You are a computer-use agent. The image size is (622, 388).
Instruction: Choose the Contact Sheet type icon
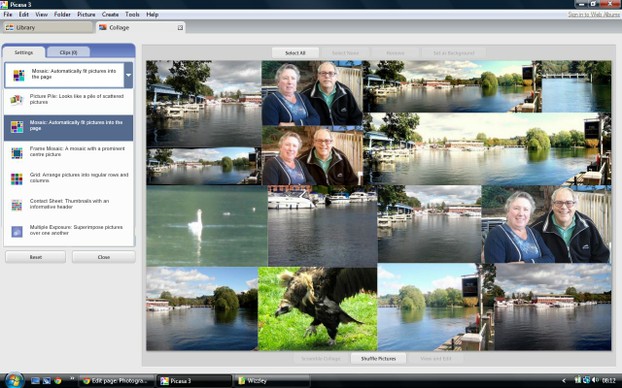(17, 205)
